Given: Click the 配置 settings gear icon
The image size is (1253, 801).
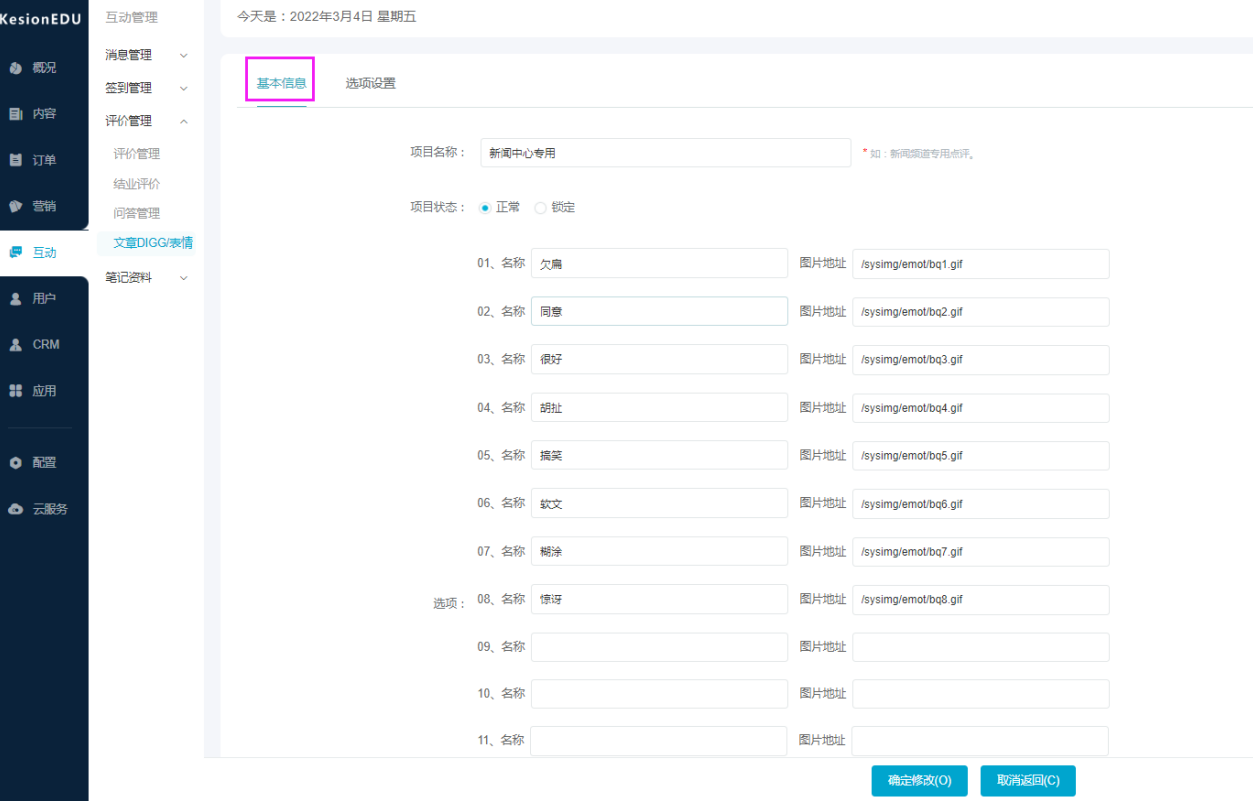Looking at the screenshot, I should (15, 463).
